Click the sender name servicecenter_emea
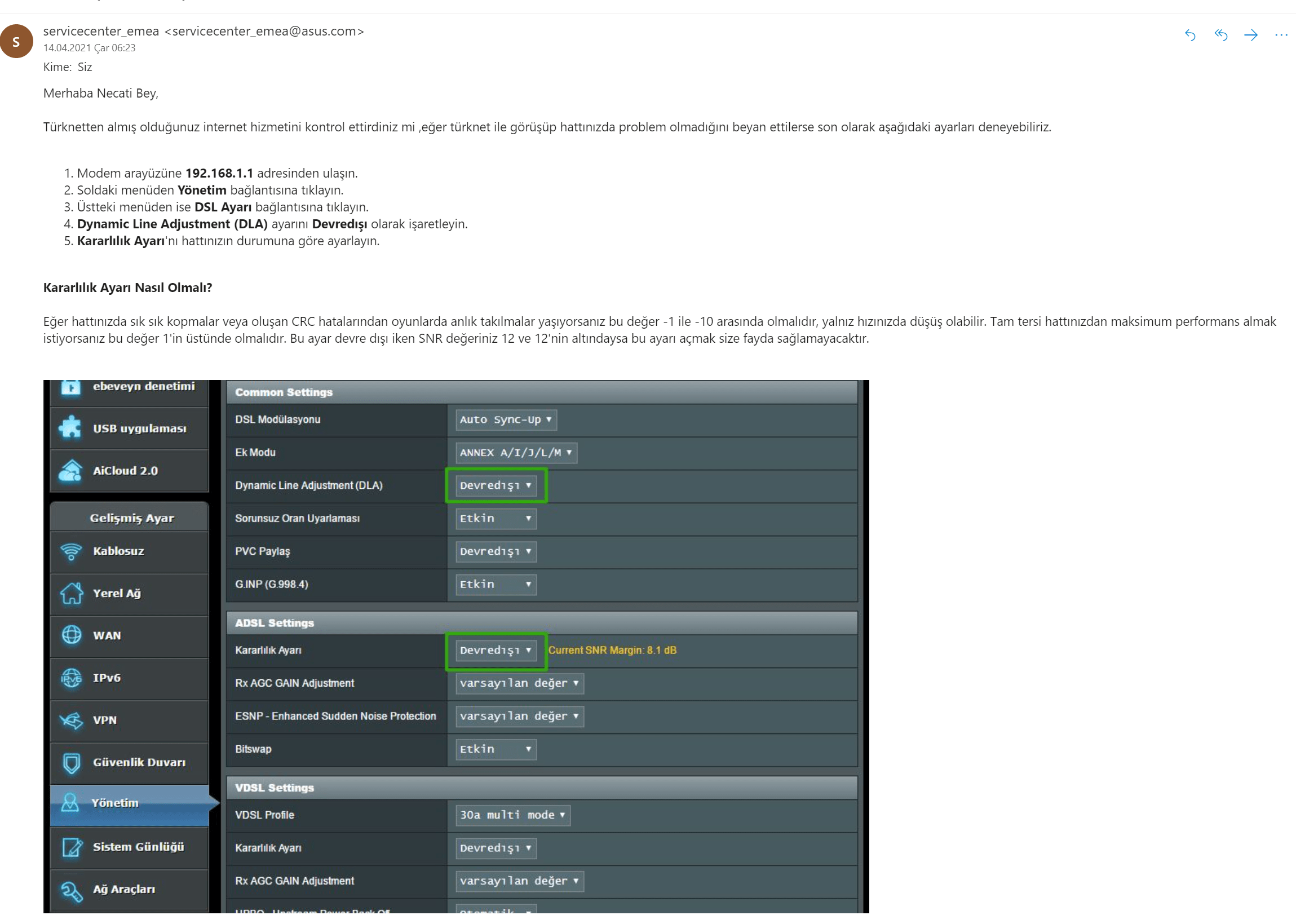The image size is (1296, 924). 101,32
